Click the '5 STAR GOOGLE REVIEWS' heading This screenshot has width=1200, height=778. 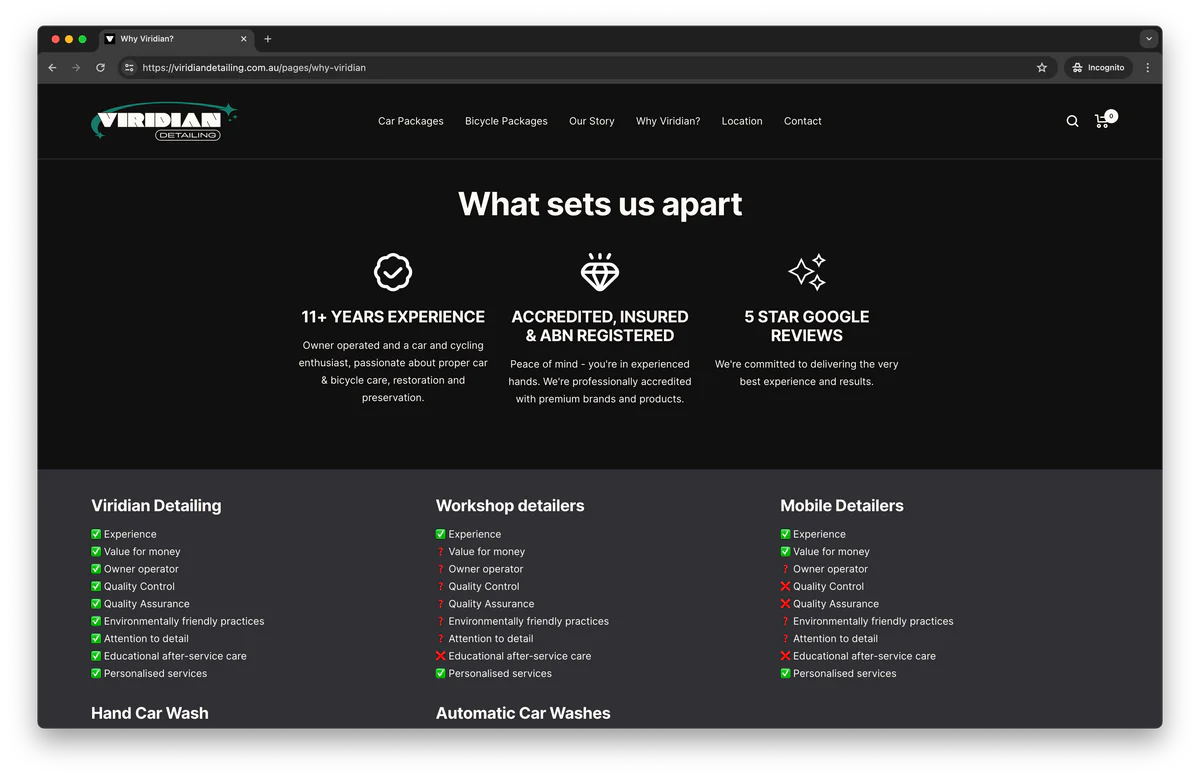[807, 326]
